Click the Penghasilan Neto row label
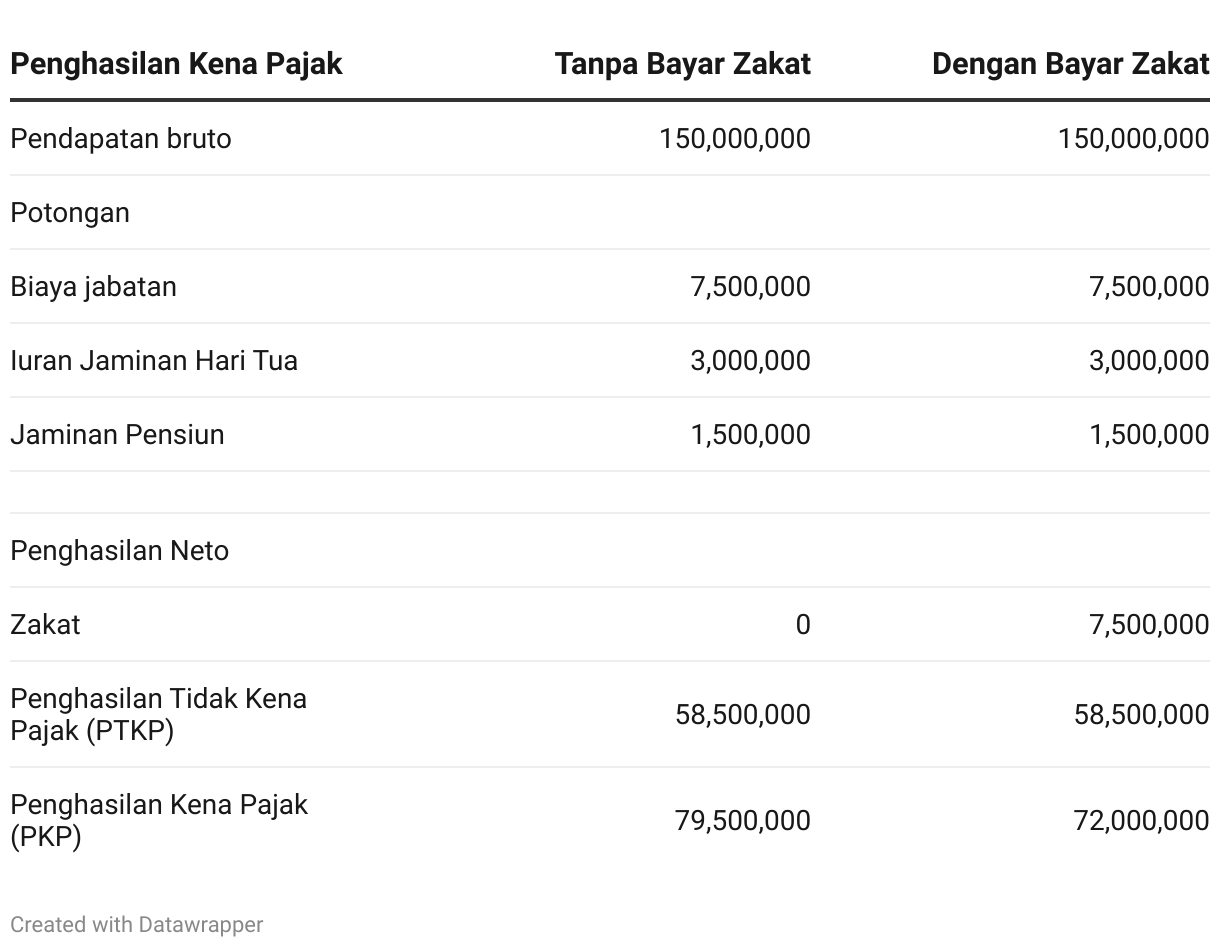This screenshot has width=1220, height=948. 120,550
